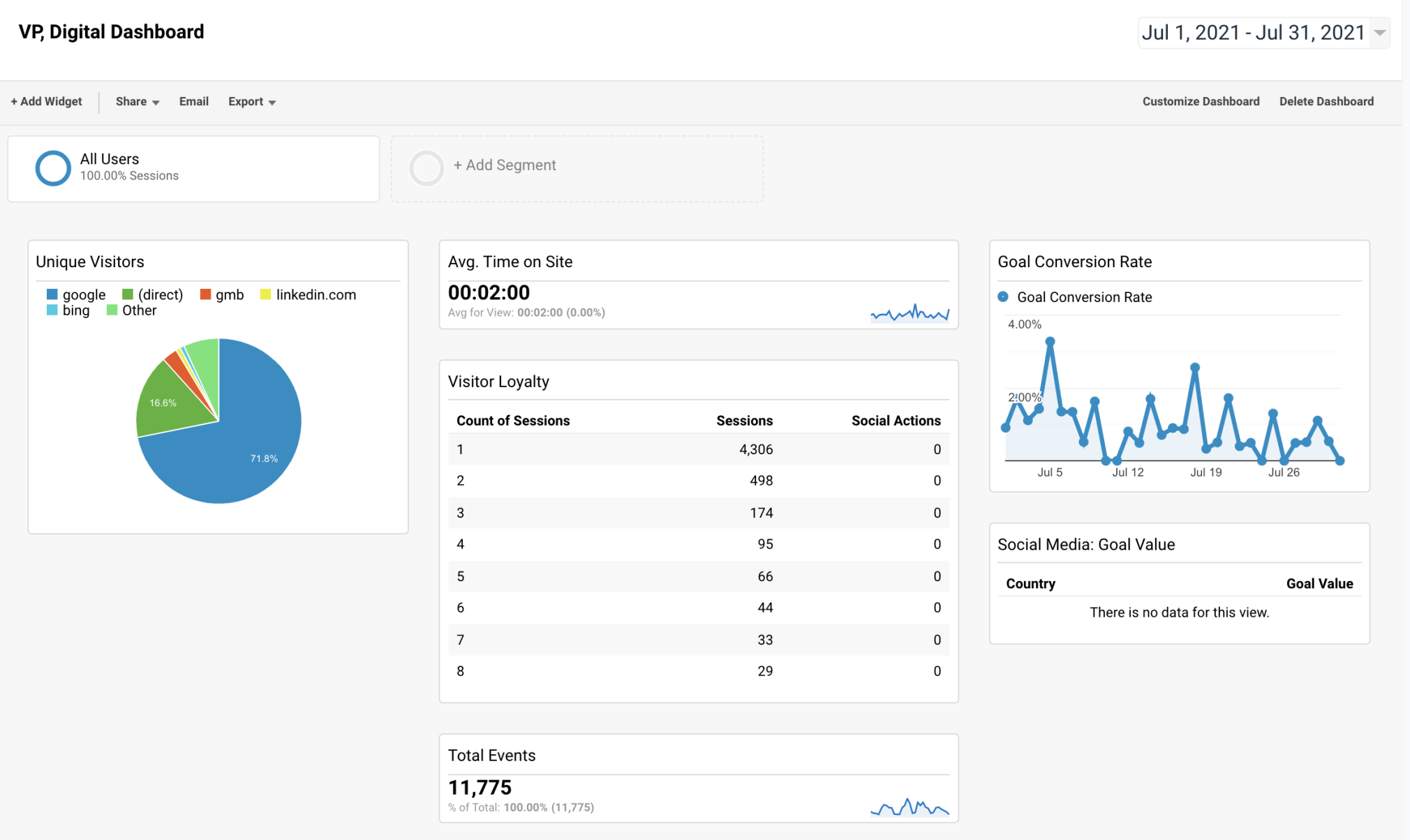
Task: Open the Export dropdown
Action: click(251, 101)
